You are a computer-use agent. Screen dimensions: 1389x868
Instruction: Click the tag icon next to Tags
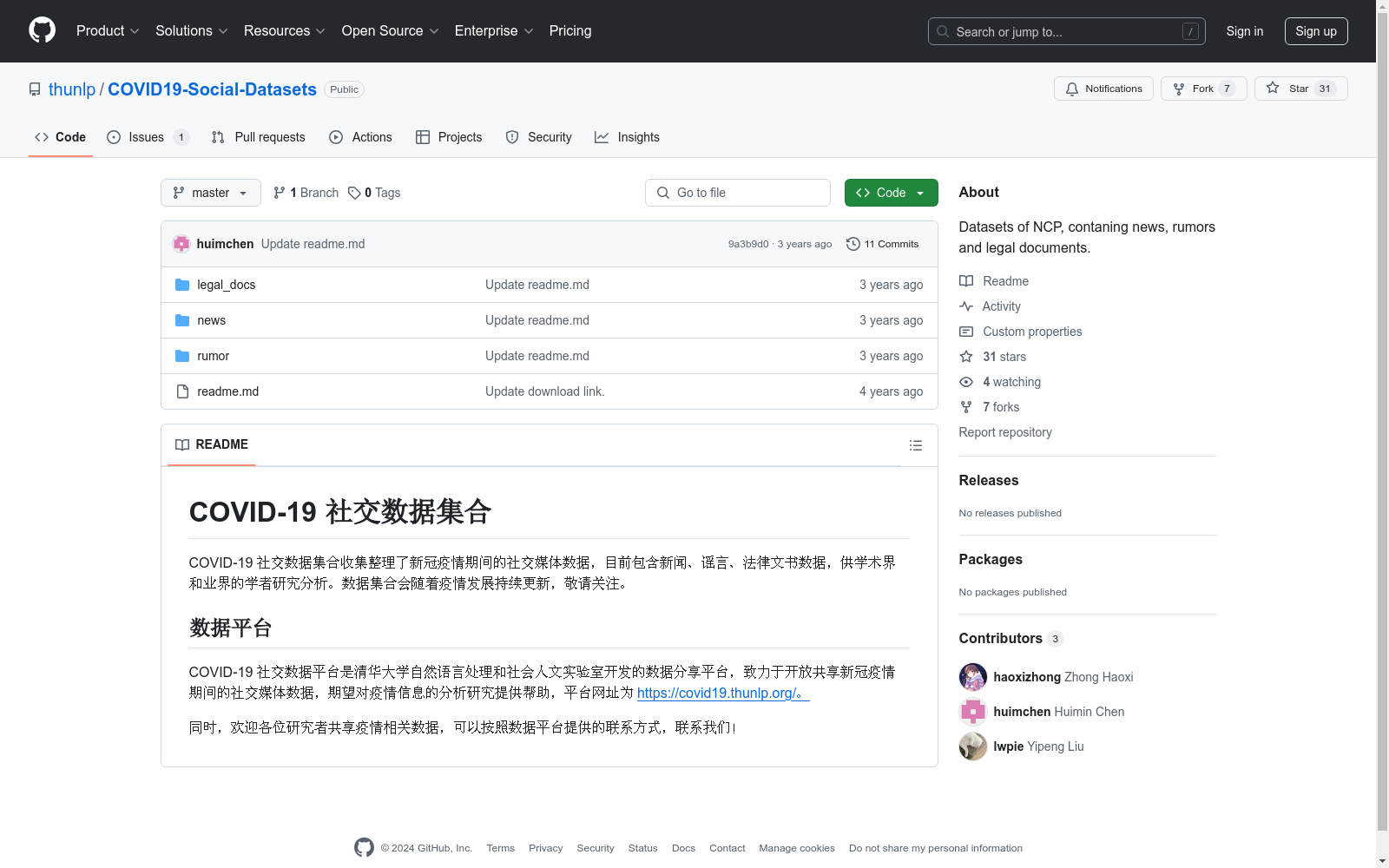[x=354, y=193]
